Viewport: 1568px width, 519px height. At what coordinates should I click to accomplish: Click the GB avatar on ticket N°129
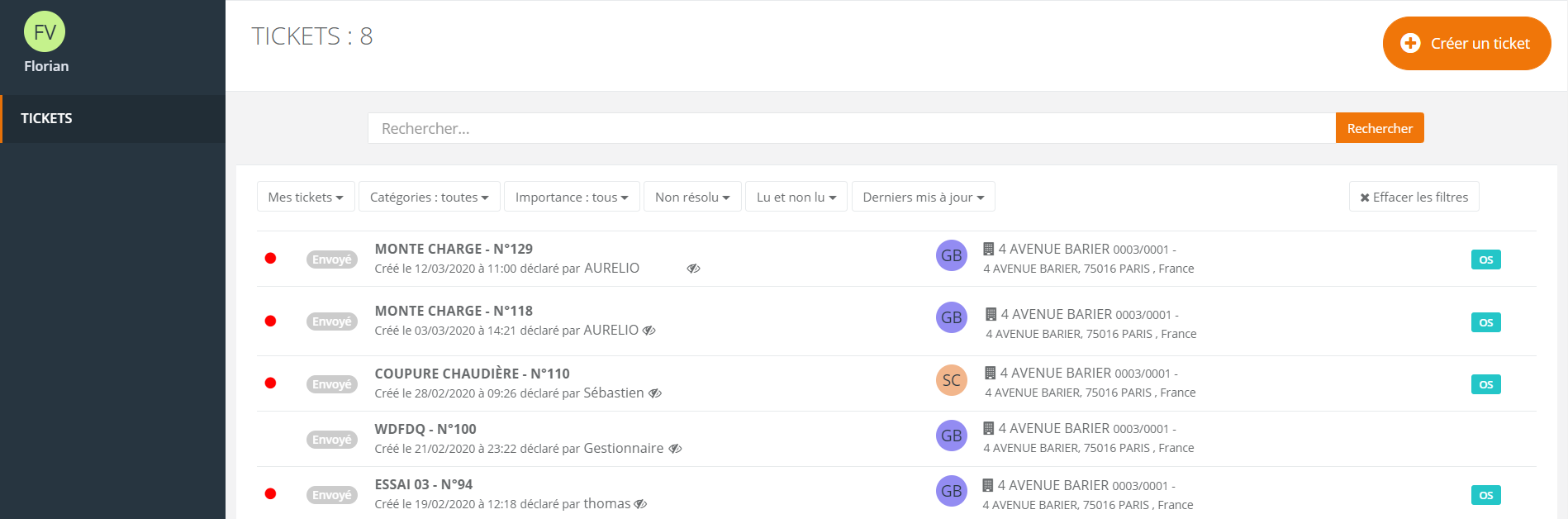(952, 255)
